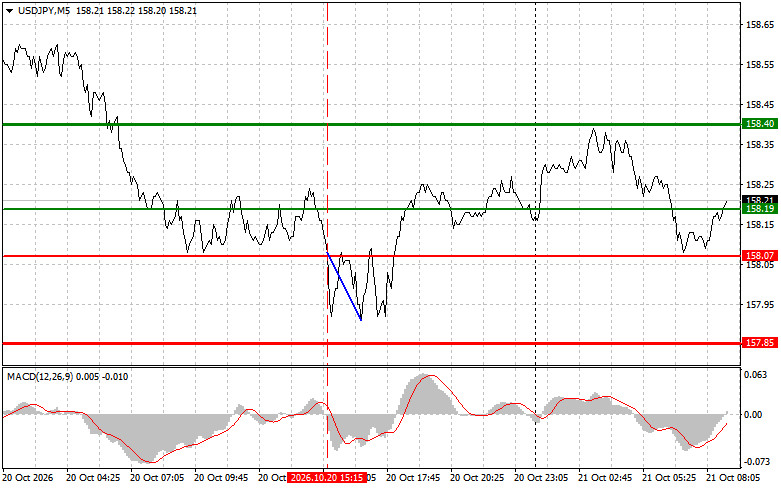The height and width of the screenshot is (489, 781).
Task: Click the 157.85 red price level label
Action: point(760,343)
